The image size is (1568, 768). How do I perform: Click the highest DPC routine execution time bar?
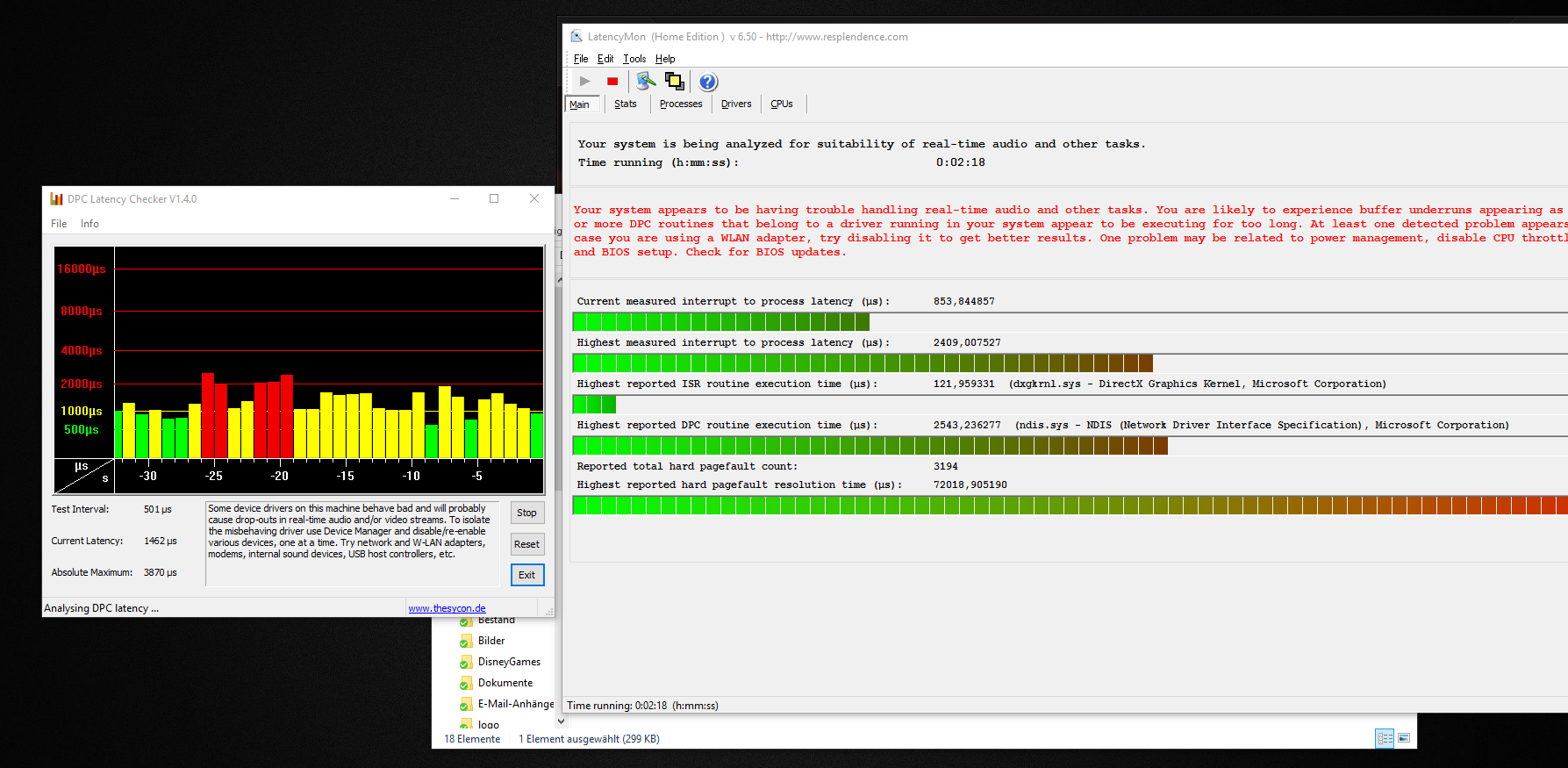coord(1070,446)
